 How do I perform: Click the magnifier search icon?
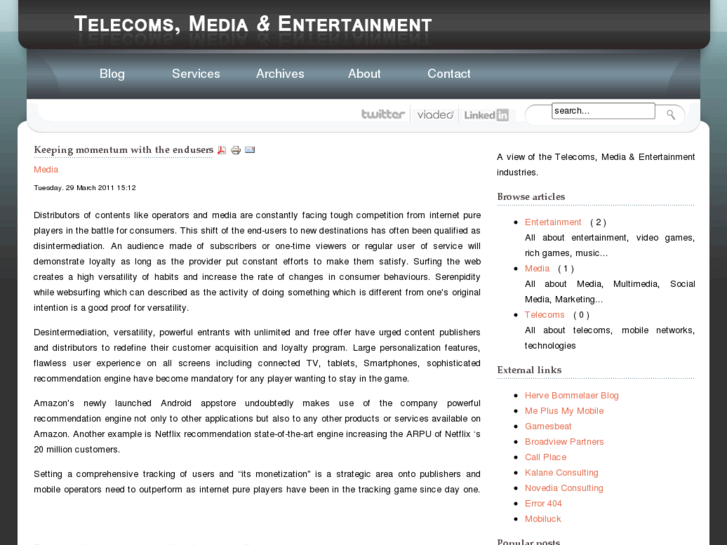671,114
